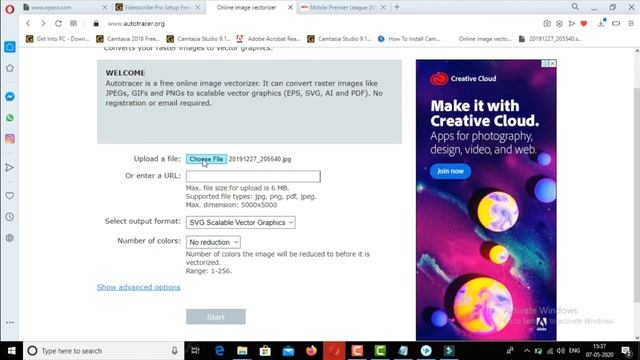Open Settings gear in sidebar

point(10,238)
